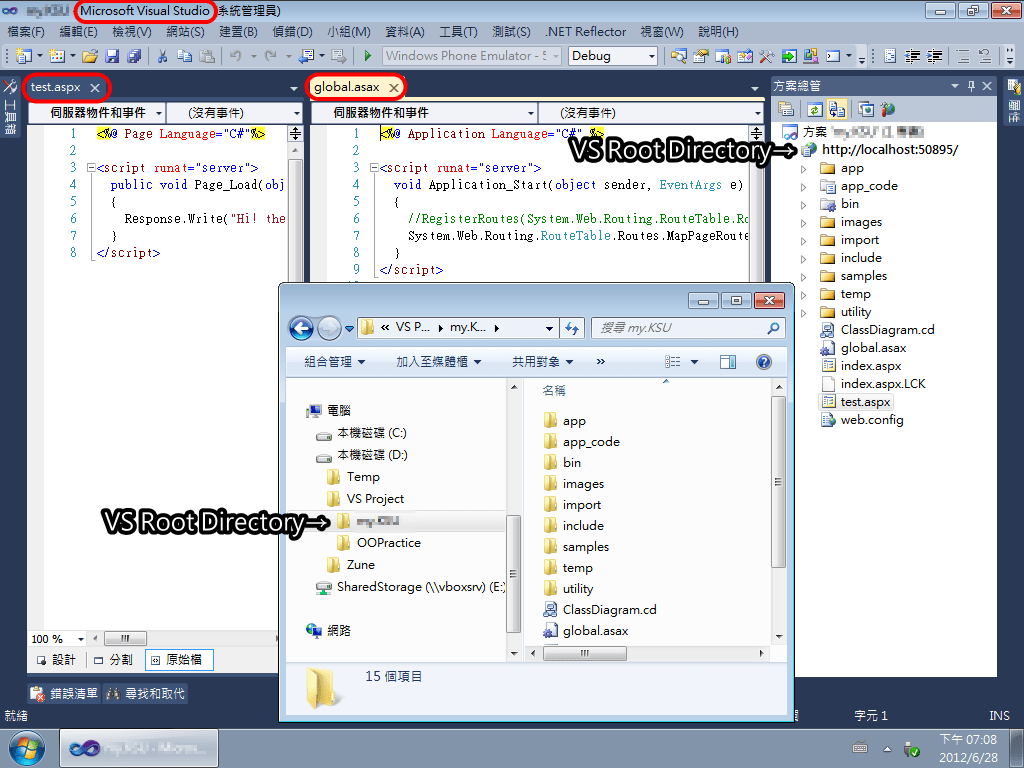The image size is (1024, 768).
Task: Open the Explorer view options dropdown arrow
Action: (x=694, y=362)
